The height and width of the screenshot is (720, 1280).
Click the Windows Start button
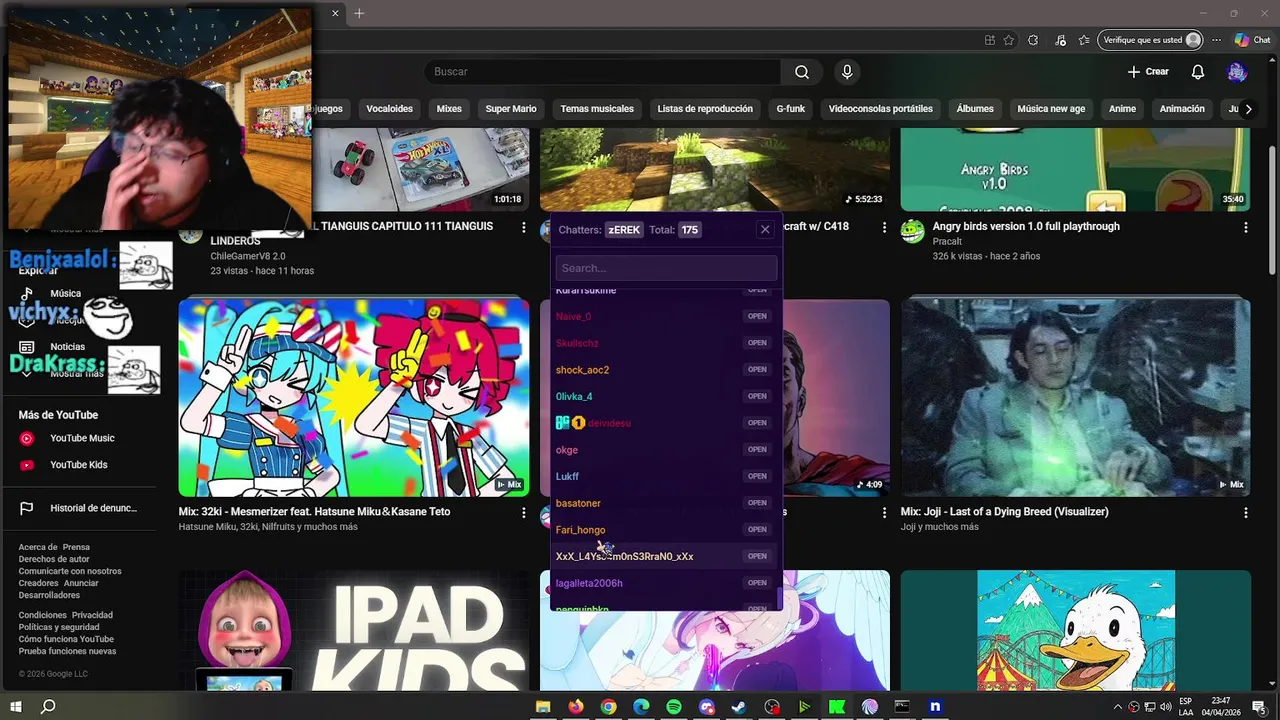[16, 706]
